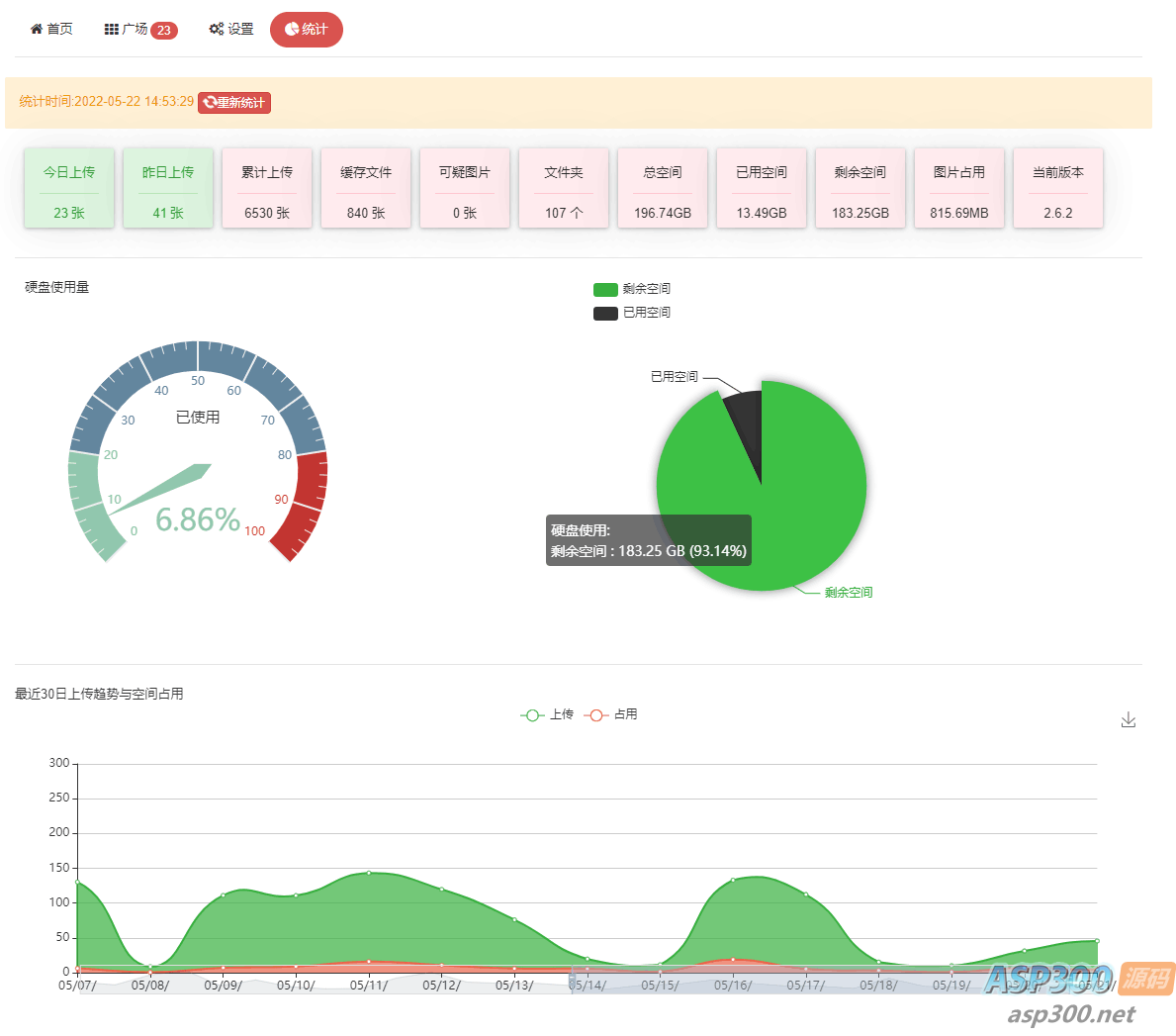Download the trend chart as image
The width and height of the screenshot is (1176, 1036).
[1129, 719]
